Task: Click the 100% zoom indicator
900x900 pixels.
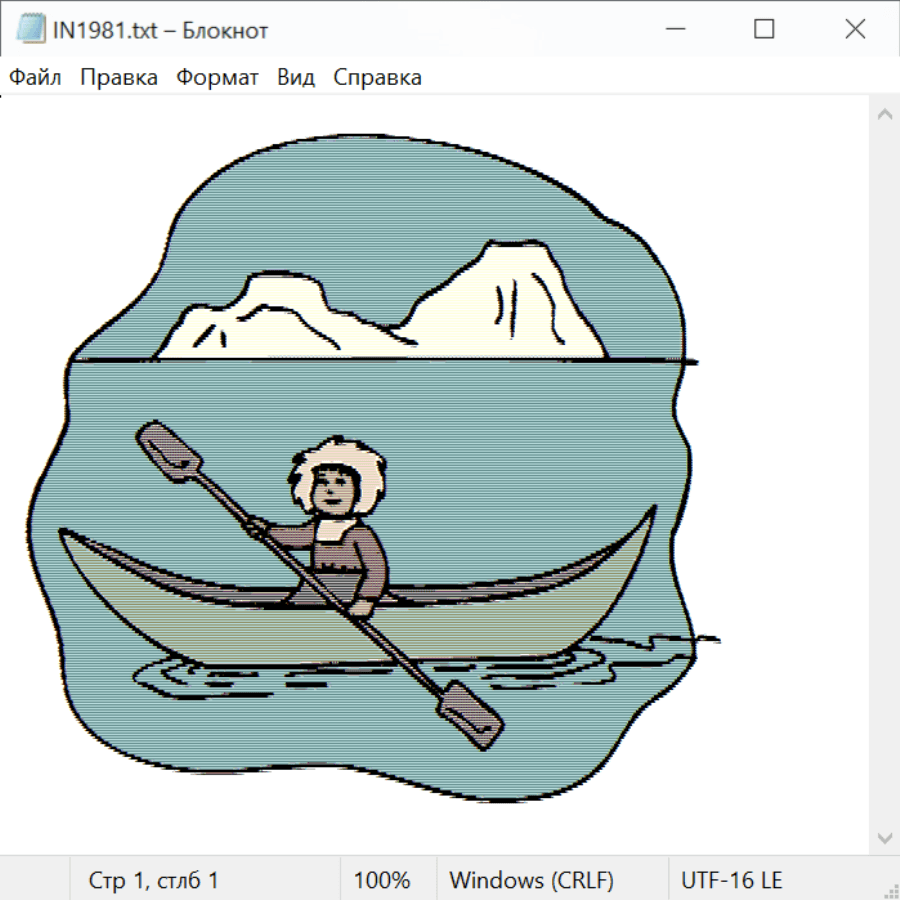Action: [382, 880]
